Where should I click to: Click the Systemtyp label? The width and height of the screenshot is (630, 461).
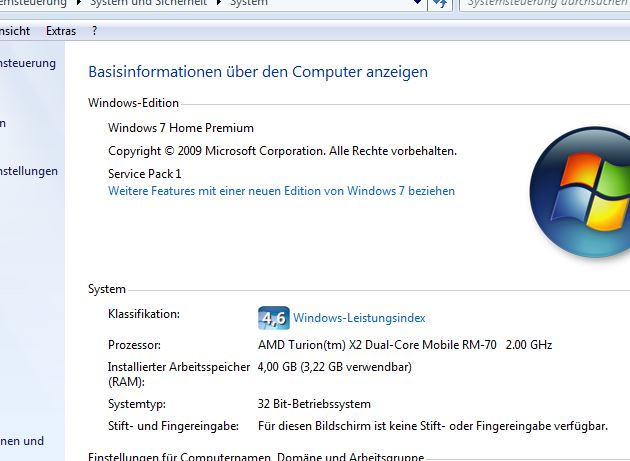137,404
